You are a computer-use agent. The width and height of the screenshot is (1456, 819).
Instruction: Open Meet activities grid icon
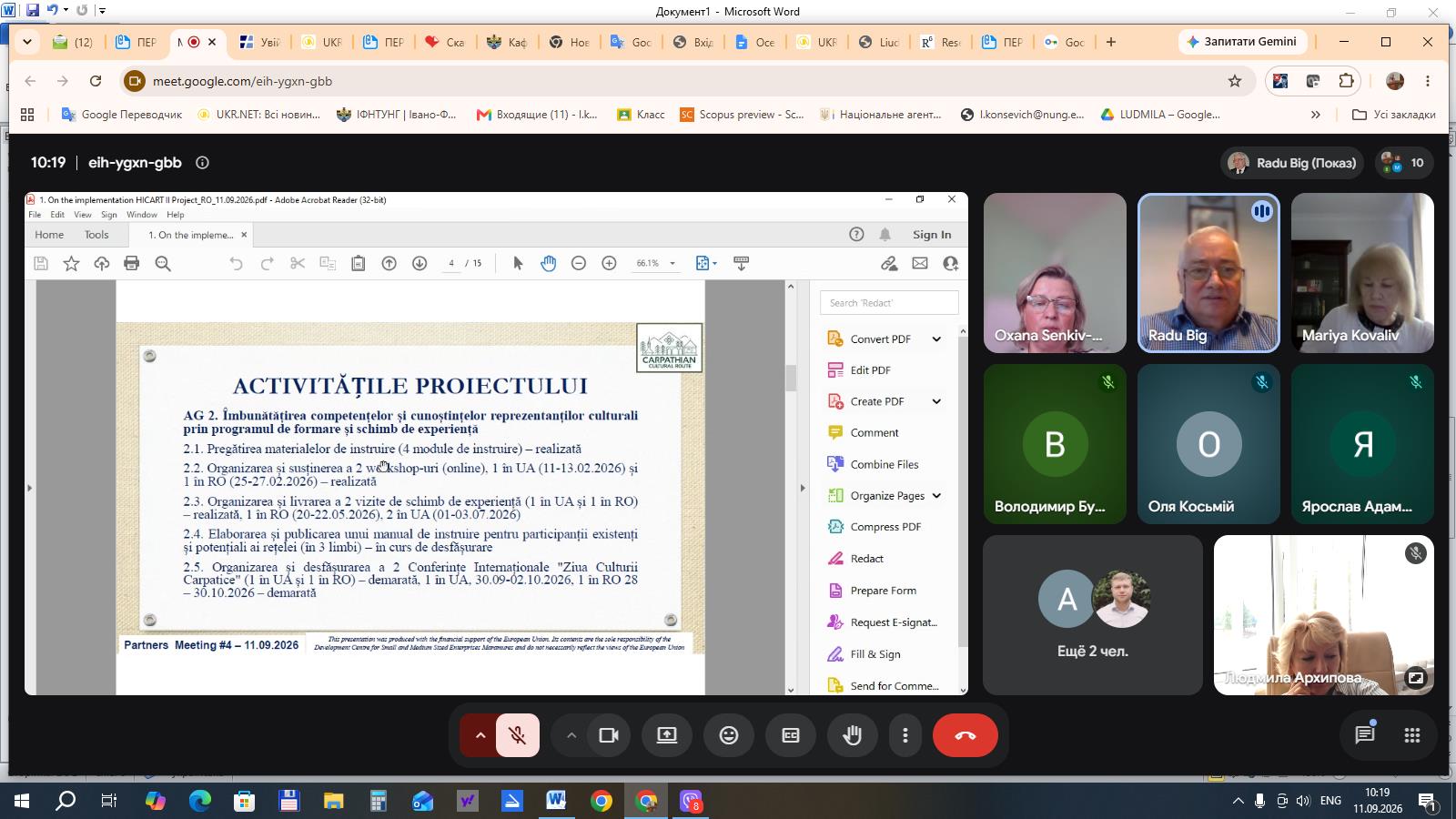click(x=1412, y=735)
